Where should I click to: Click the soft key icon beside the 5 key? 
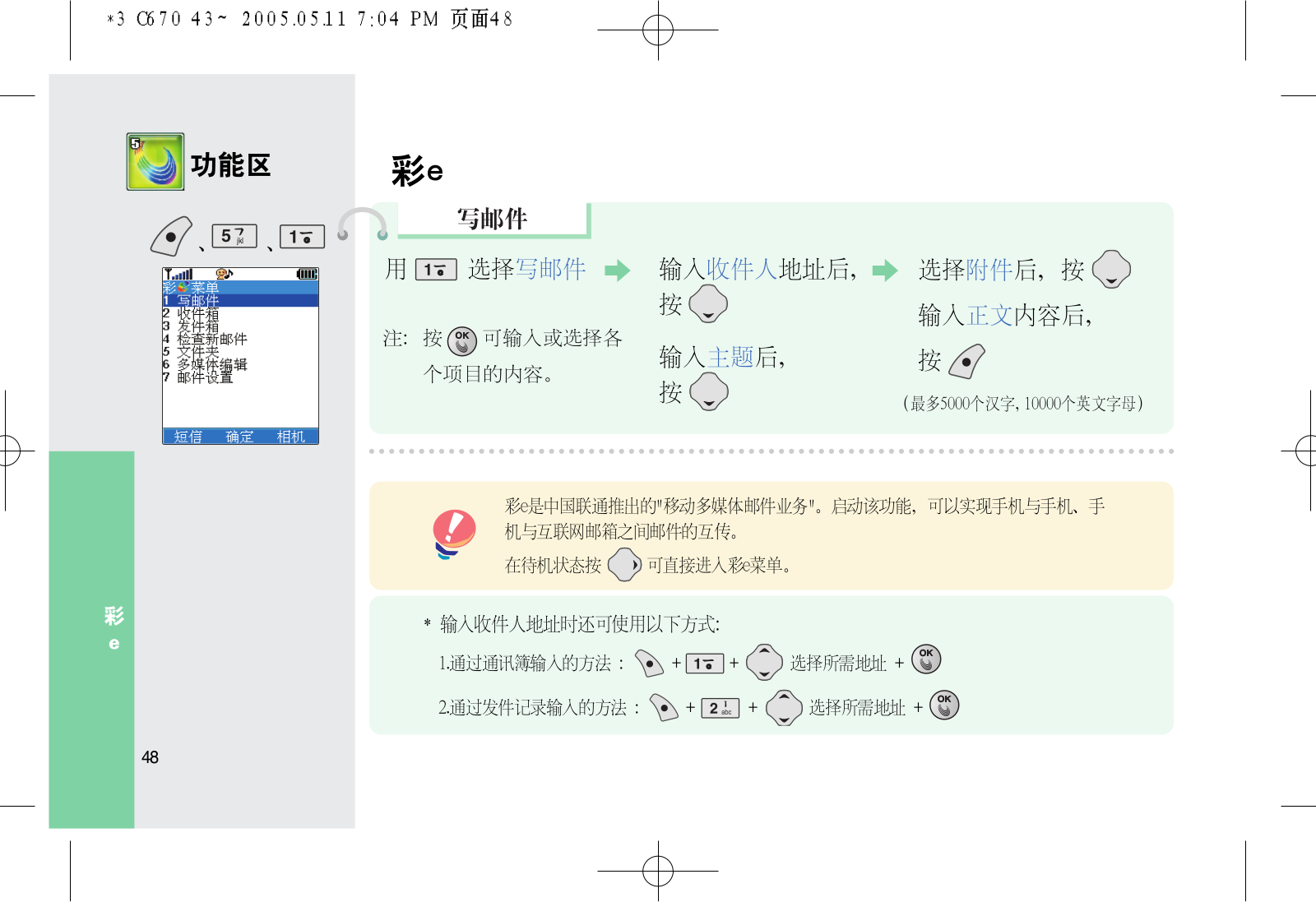pos(171,236)
